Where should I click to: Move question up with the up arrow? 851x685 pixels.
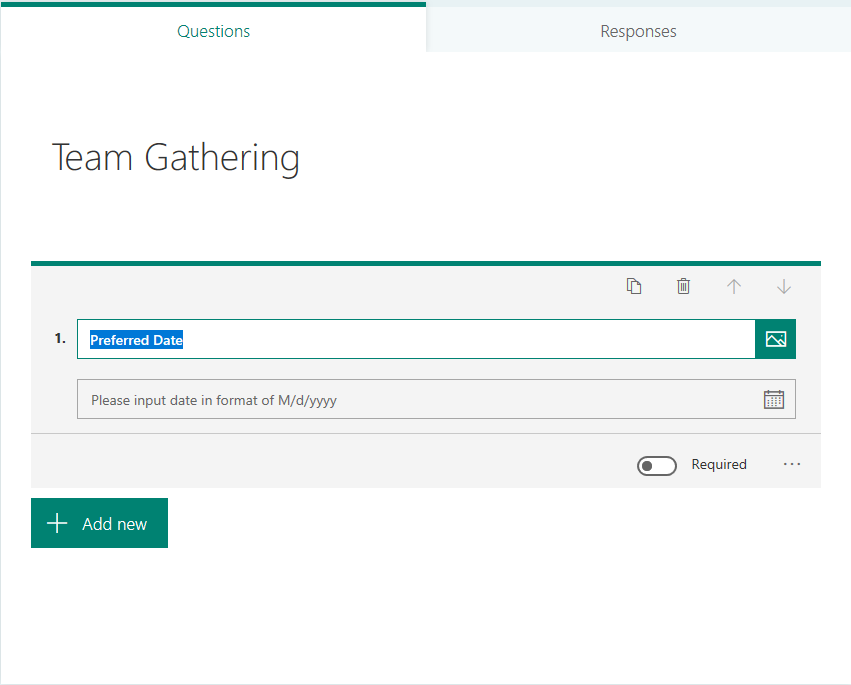point(734,286)
